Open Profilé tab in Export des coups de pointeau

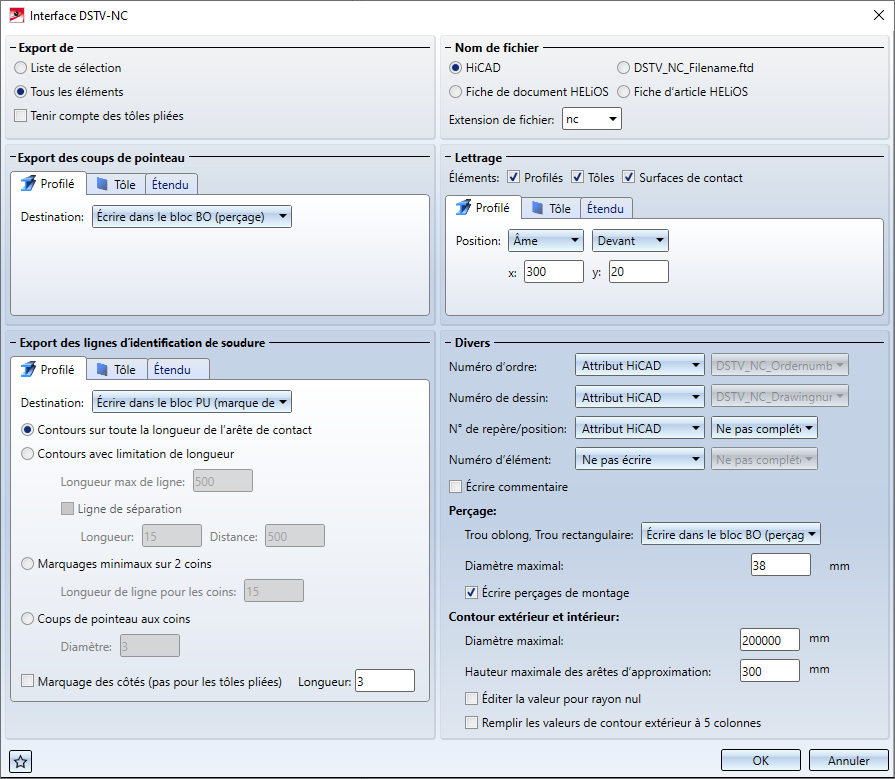point(49,184)
